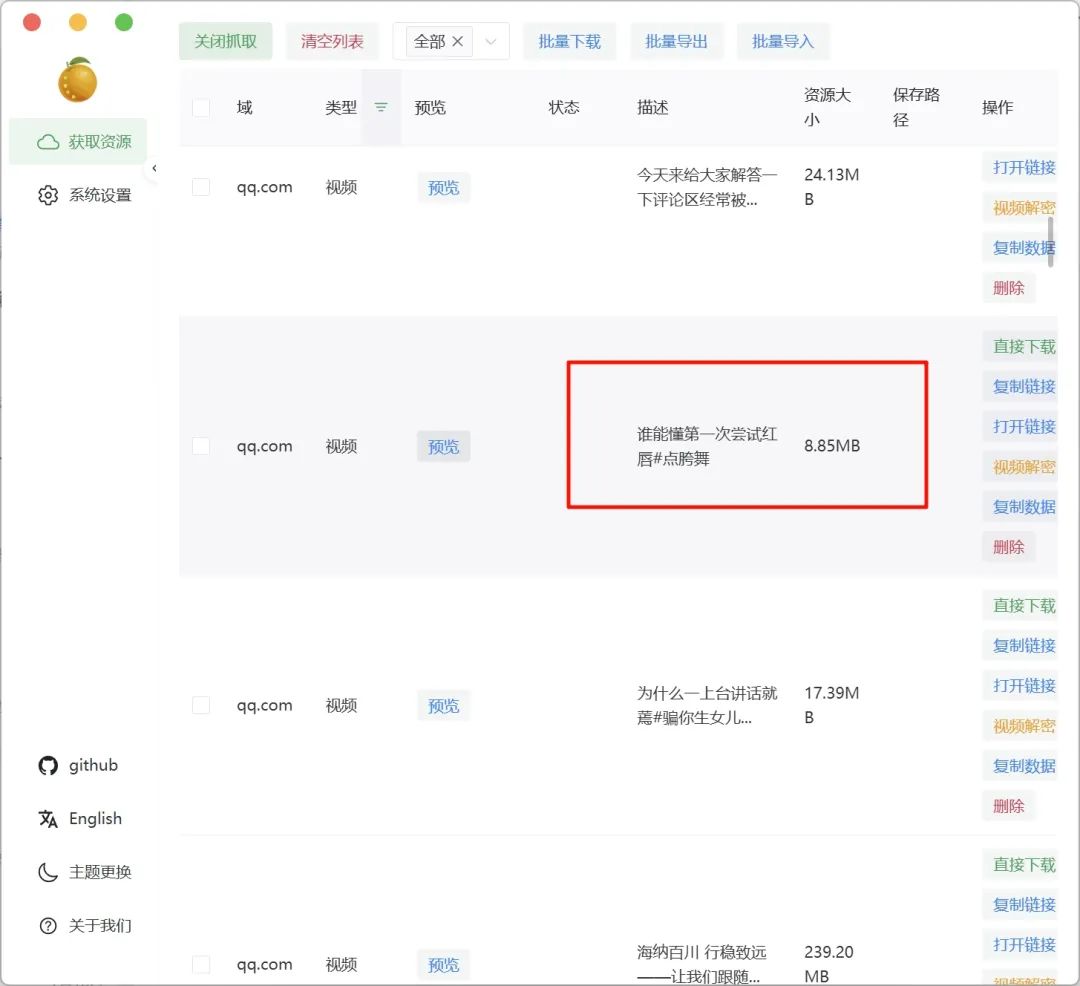Collapse the sidebar using the chevron handle
This screenshot has width=1080, height=986.
pos(154,168)
